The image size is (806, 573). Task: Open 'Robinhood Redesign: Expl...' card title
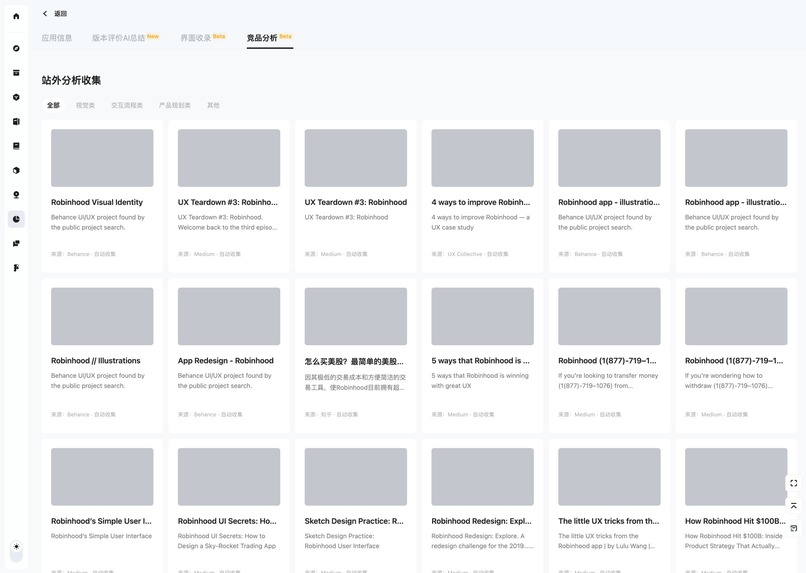tap(482, 521)
